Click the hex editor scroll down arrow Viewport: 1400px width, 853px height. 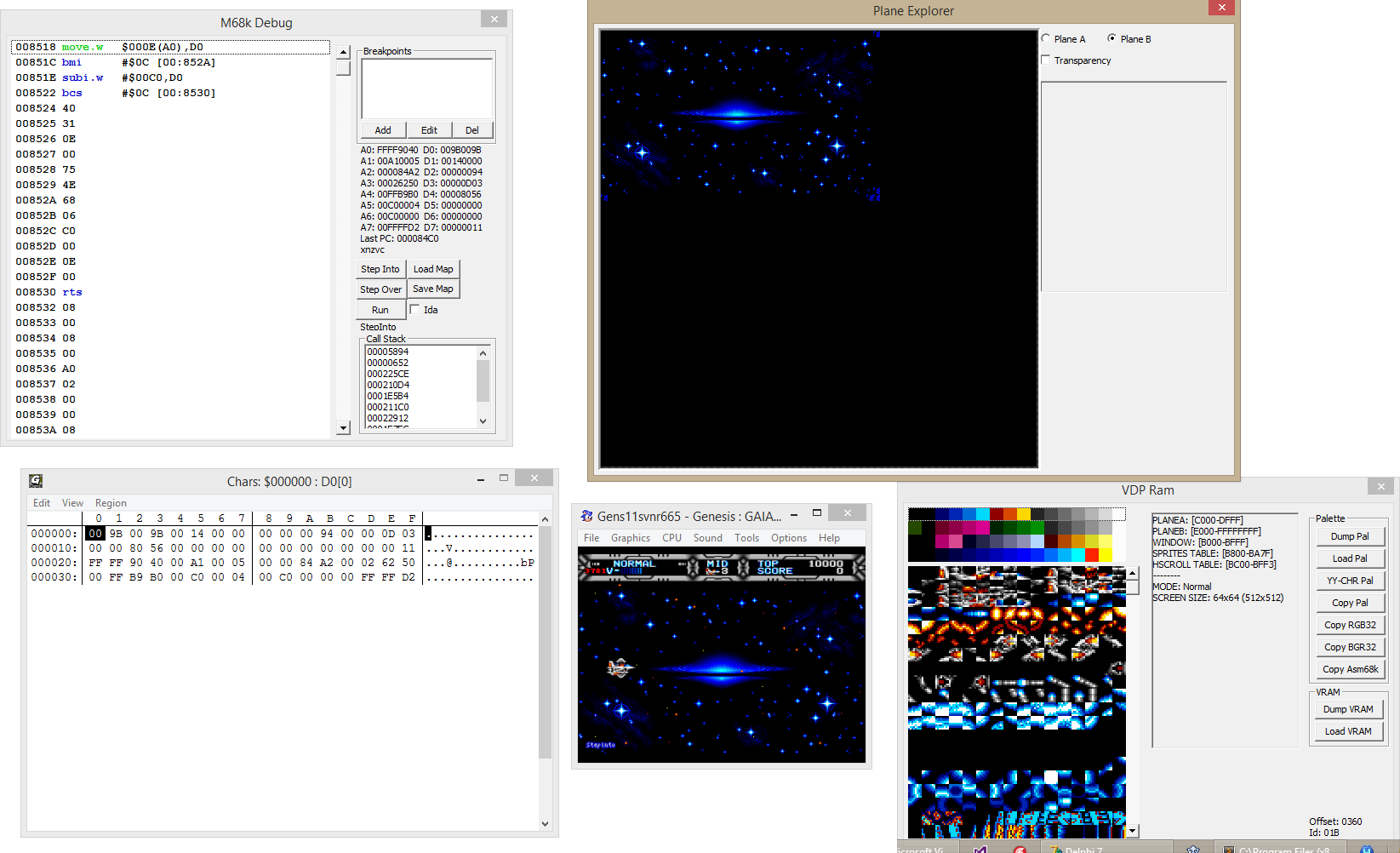(x=545, y=823)
